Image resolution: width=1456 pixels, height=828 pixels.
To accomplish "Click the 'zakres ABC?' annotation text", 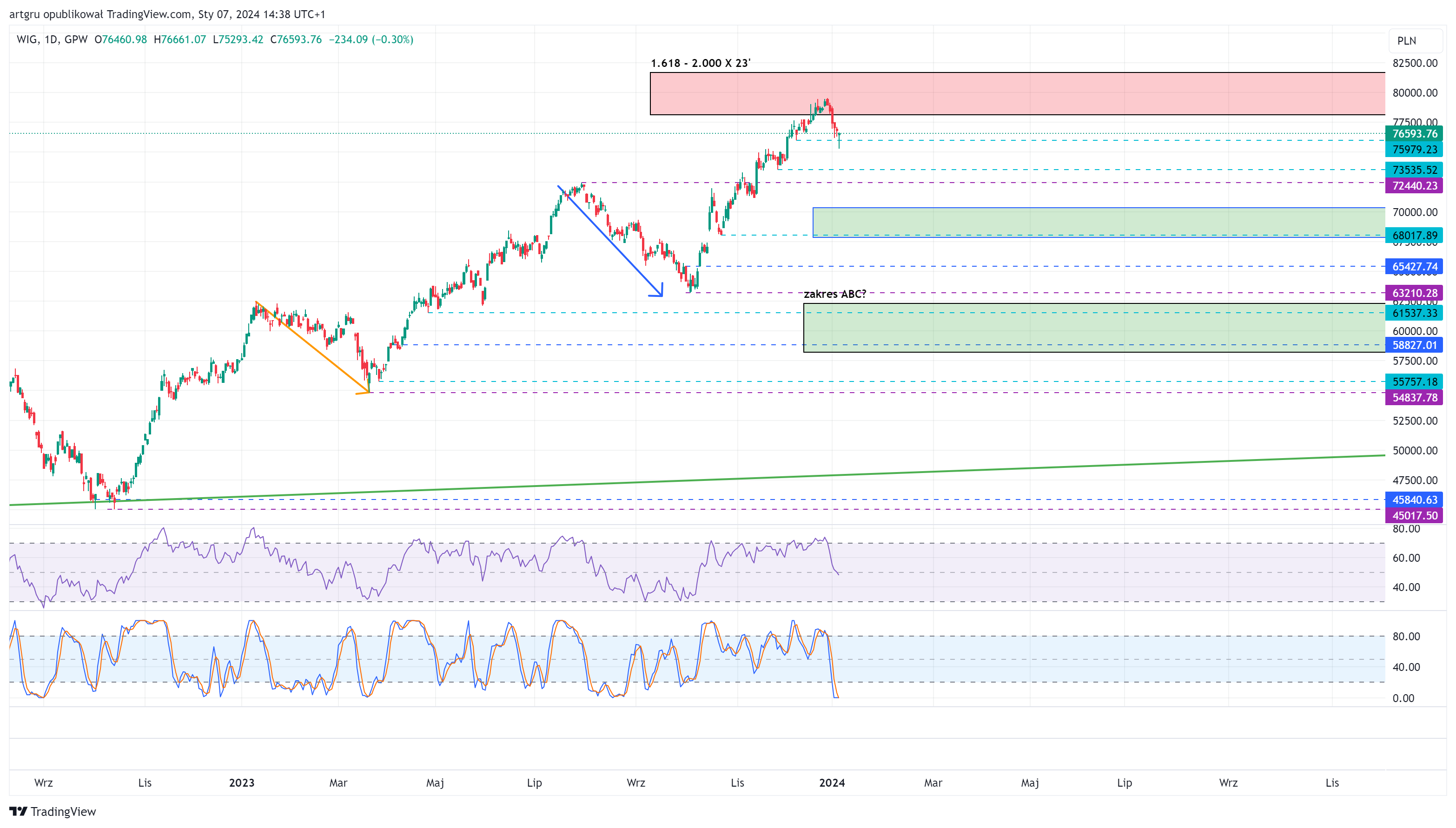I will click(834, 294).
